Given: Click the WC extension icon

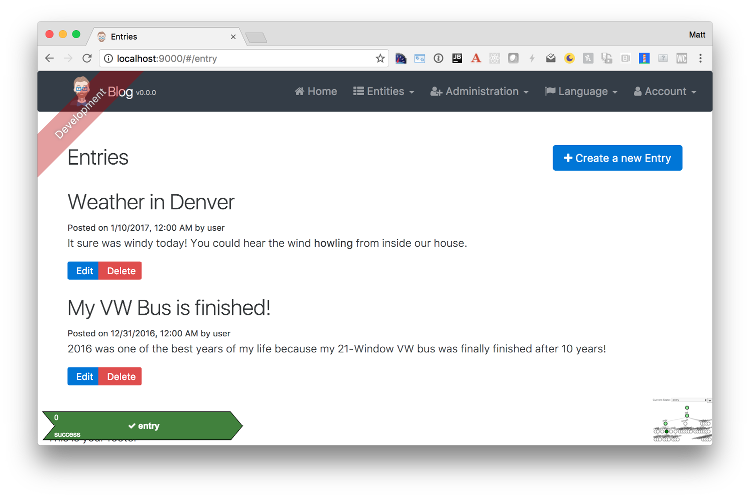Looking at the screenshot, I should click(682, 58).
